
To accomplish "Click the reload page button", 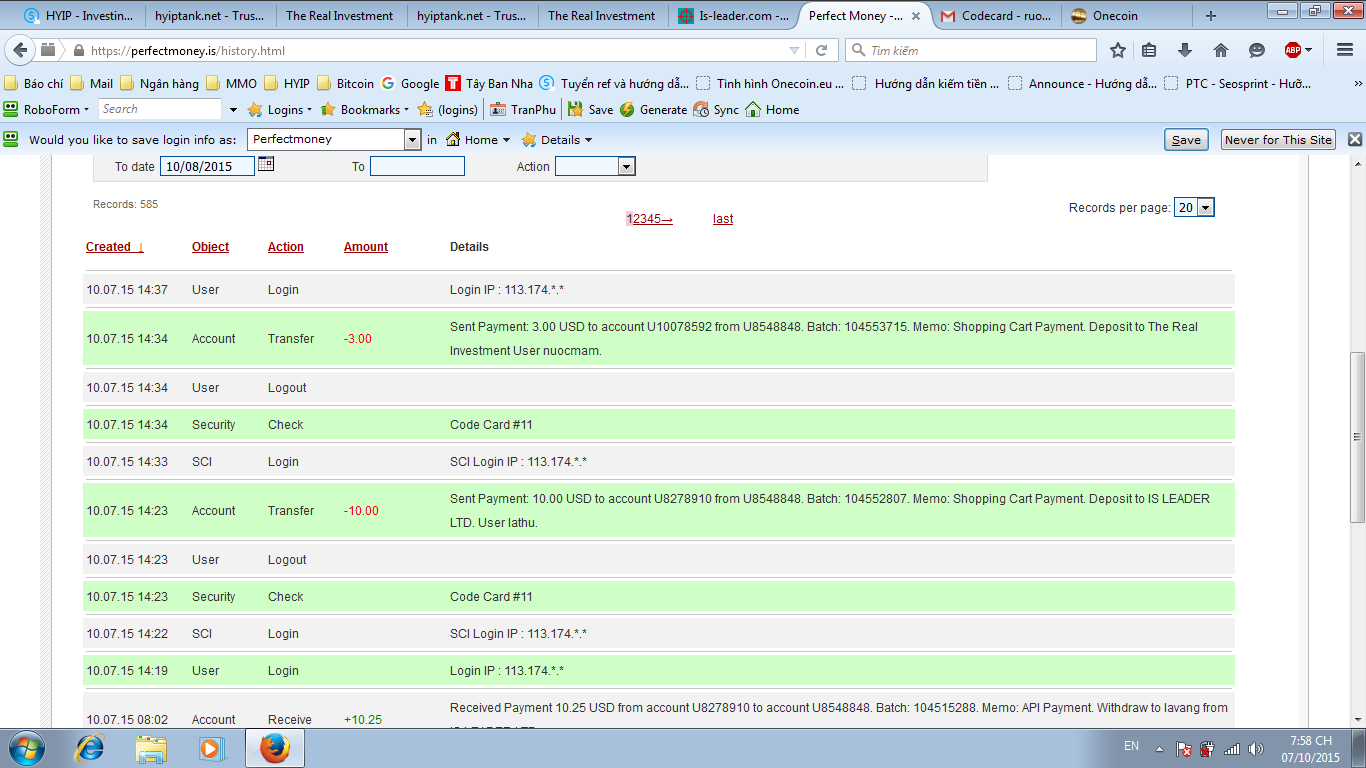I will point(822,50).
